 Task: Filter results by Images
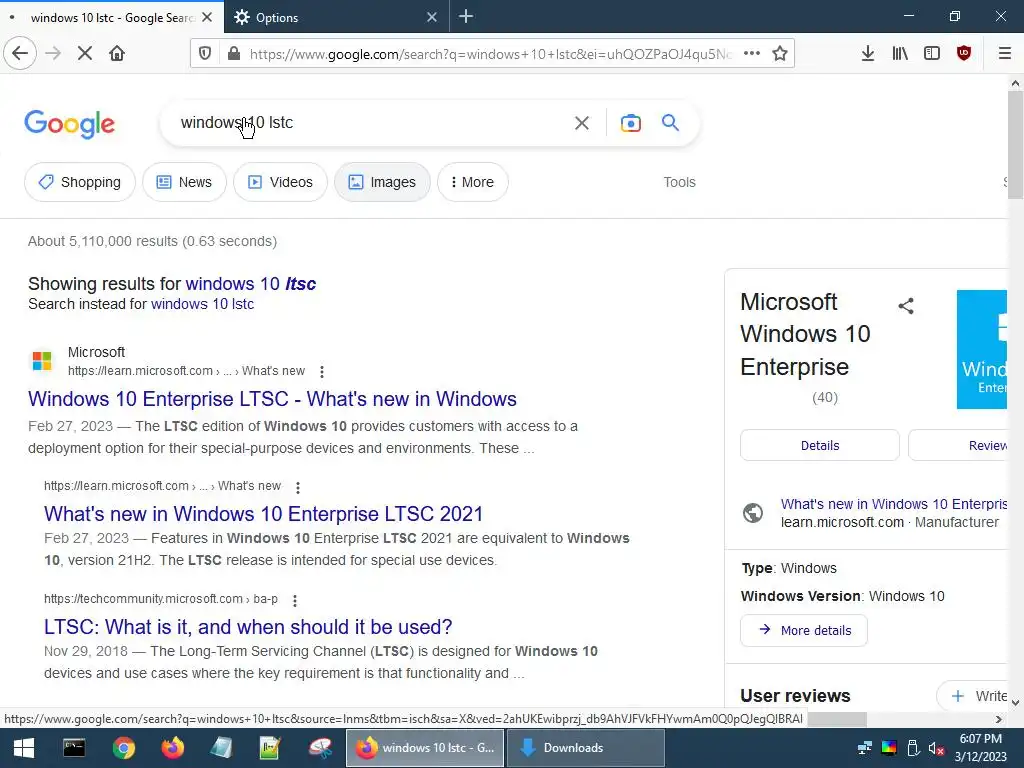click(382, 182)
